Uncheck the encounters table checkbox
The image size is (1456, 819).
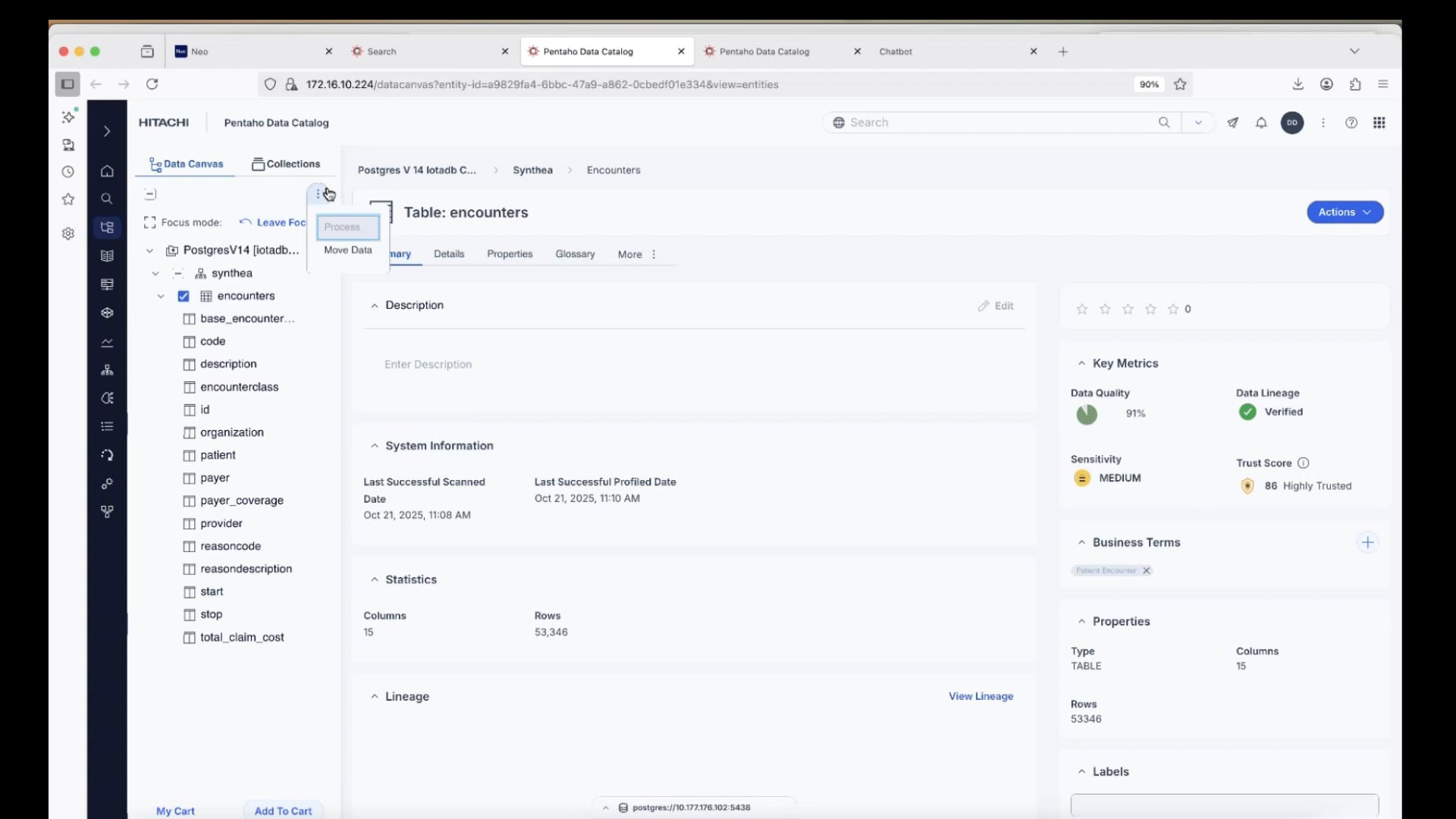184,297
